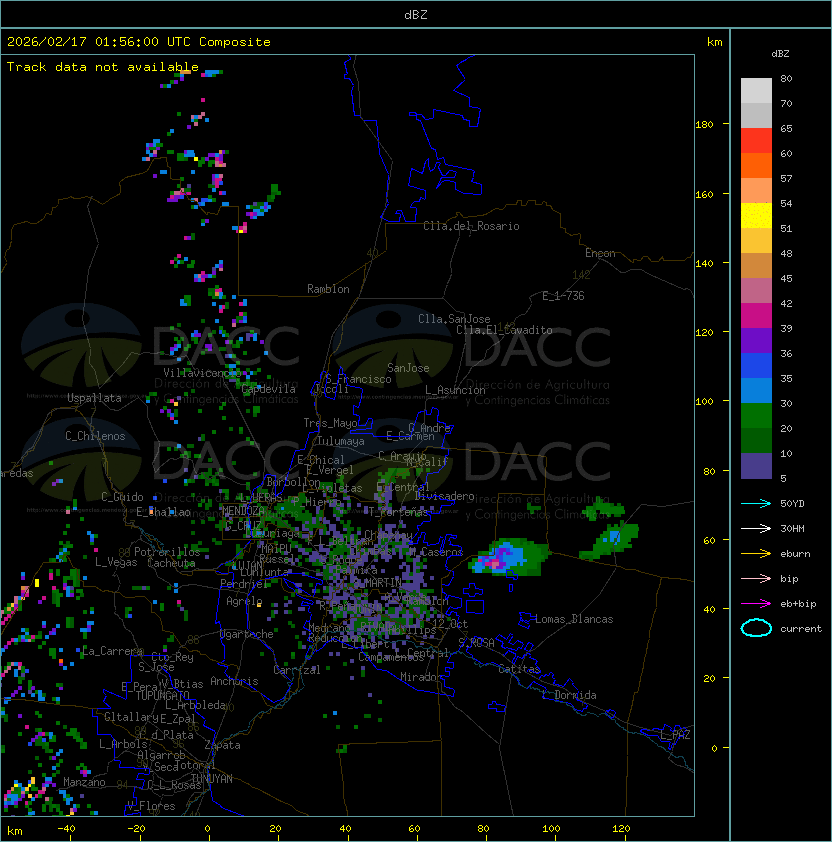The width and height of the screenshot is (832, 842).
Task: Click the 'Manzano' place label
Action: tap(84, 782)
